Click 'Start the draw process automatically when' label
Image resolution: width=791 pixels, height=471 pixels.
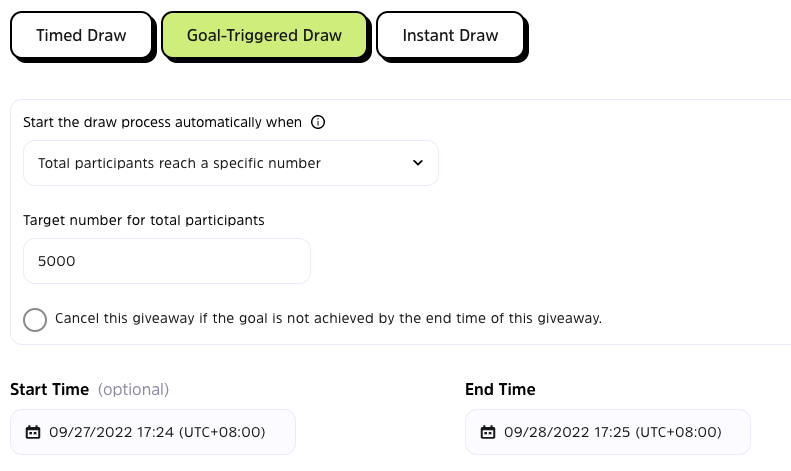(x=162, y=123)
